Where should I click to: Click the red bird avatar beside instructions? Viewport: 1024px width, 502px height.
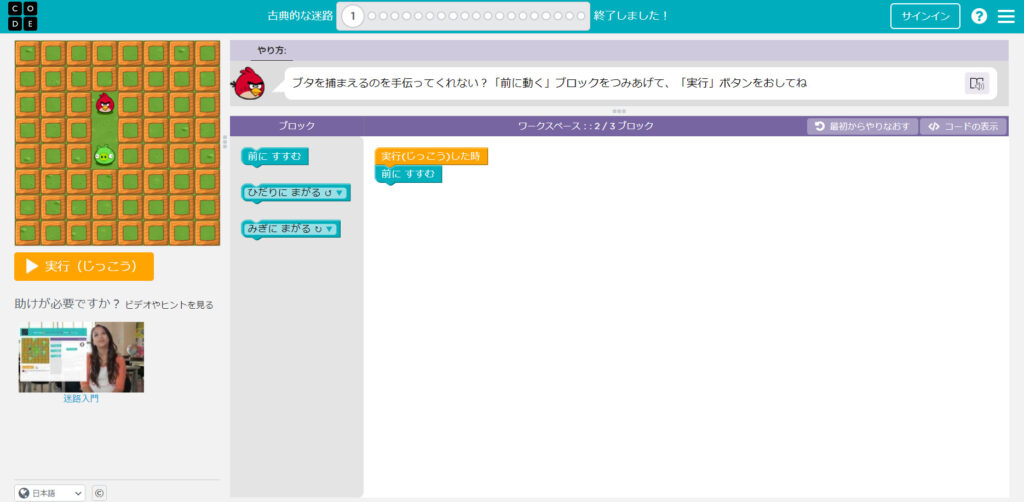pyautogui.click(x=249, y=83)
